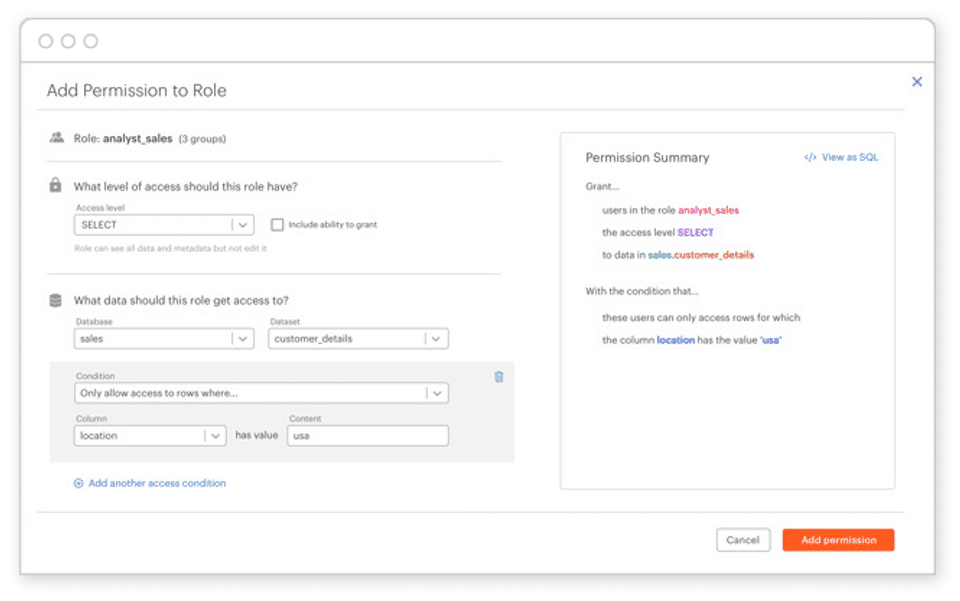
Task: Click the third window control circle
Action: pyautogui.click(x=91, y=41)
